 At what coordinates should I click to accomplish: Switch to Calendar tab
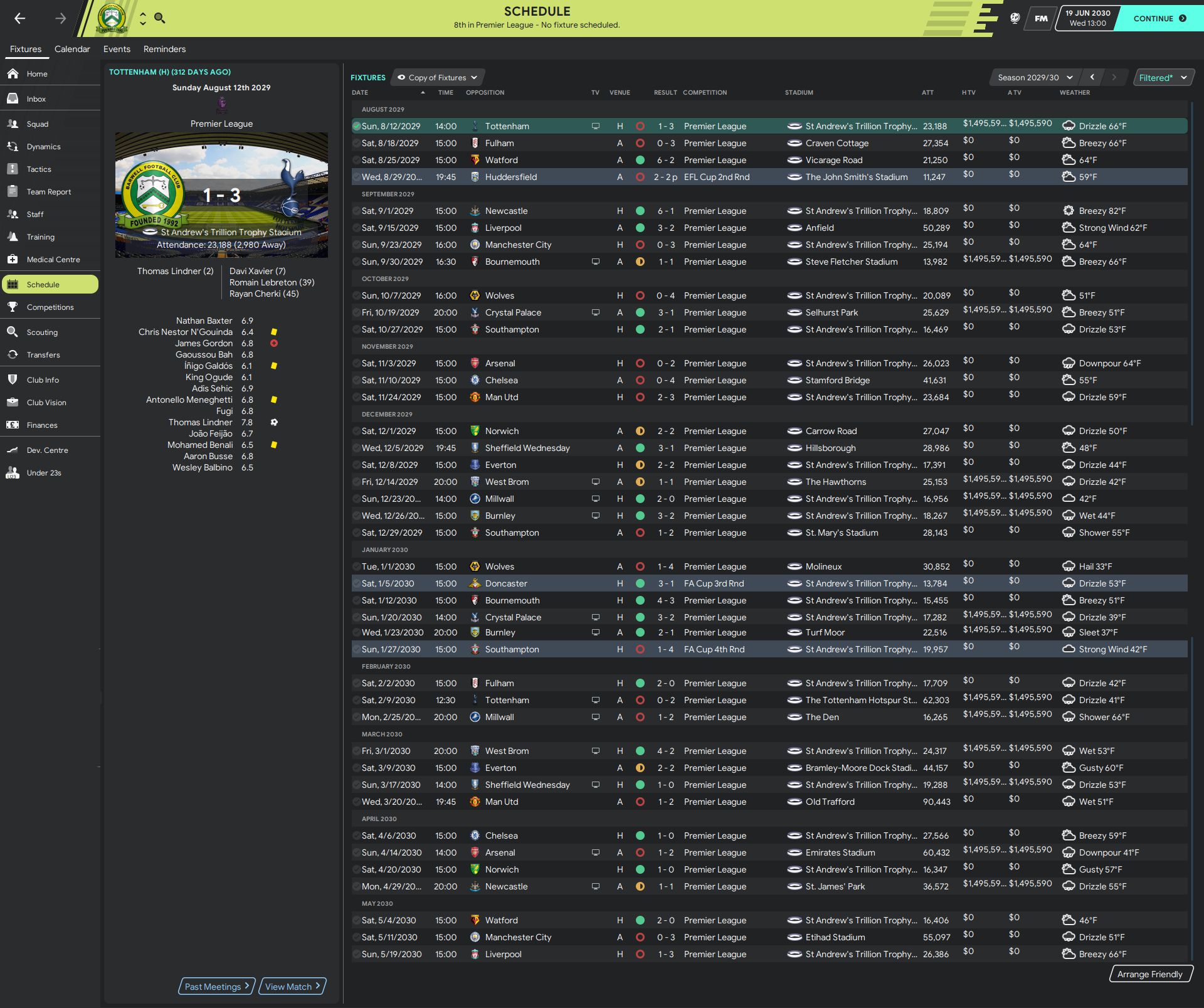tap(72, 49)
